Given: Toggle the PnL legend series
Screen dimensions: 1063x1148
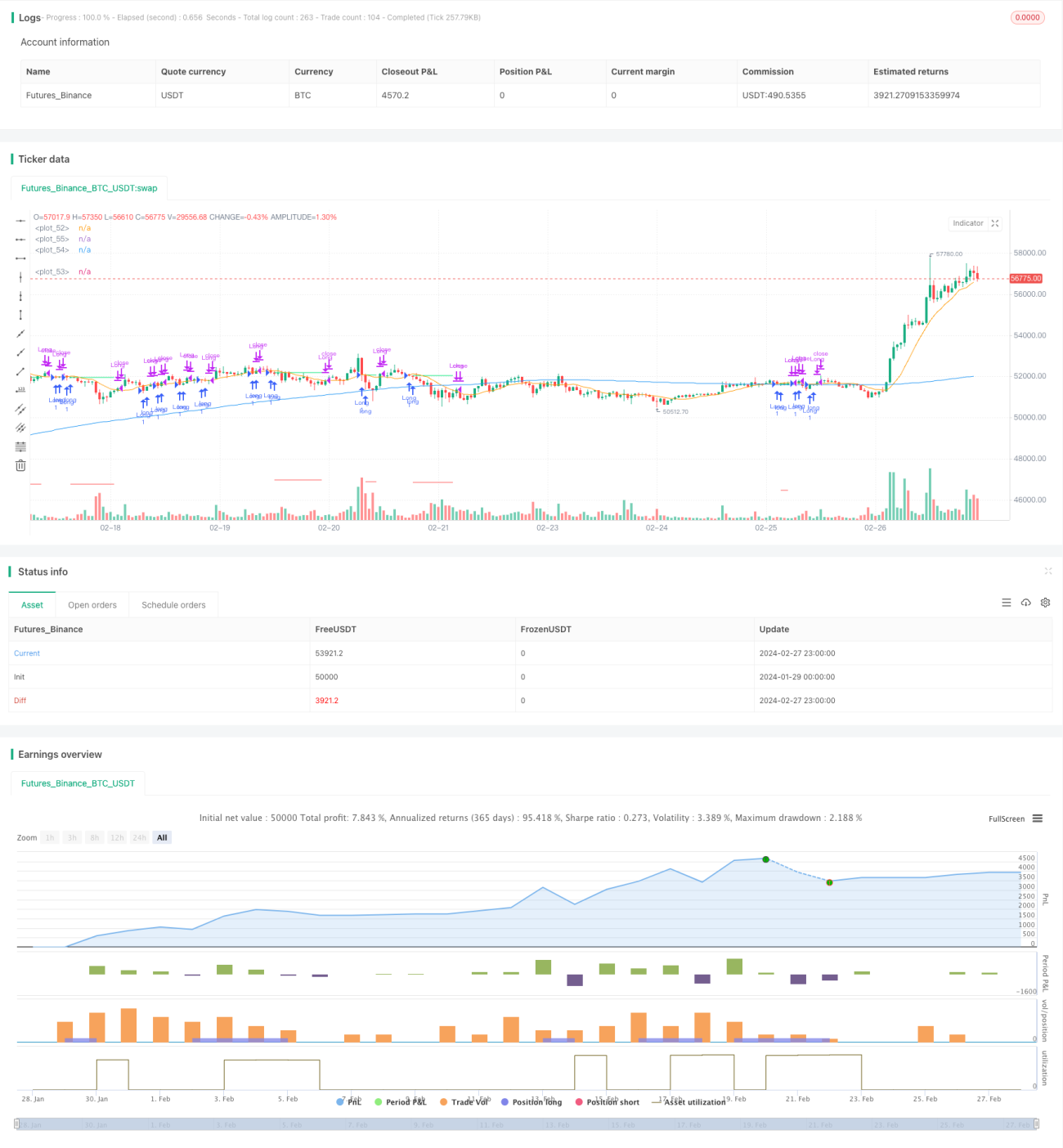Looking at the screenshot, I should 349,1102.
